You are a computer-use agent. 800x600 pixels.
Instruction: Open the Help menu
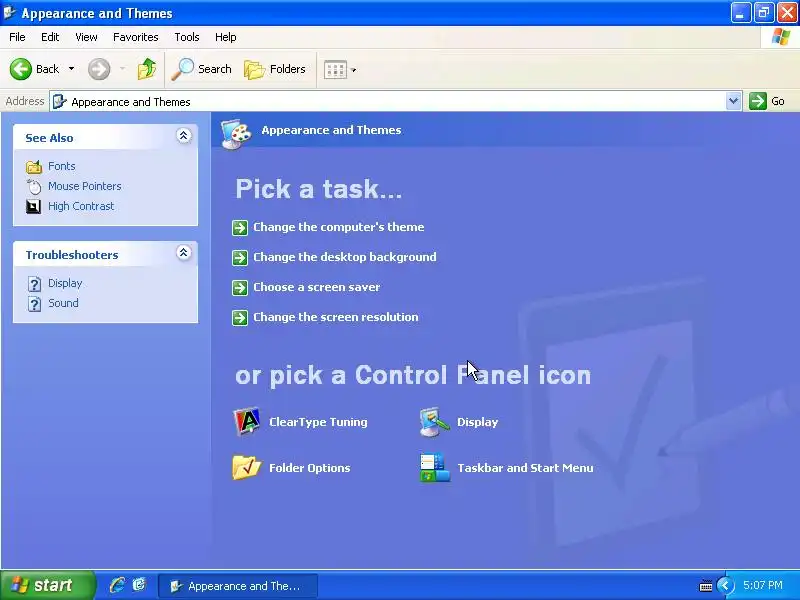226,37
